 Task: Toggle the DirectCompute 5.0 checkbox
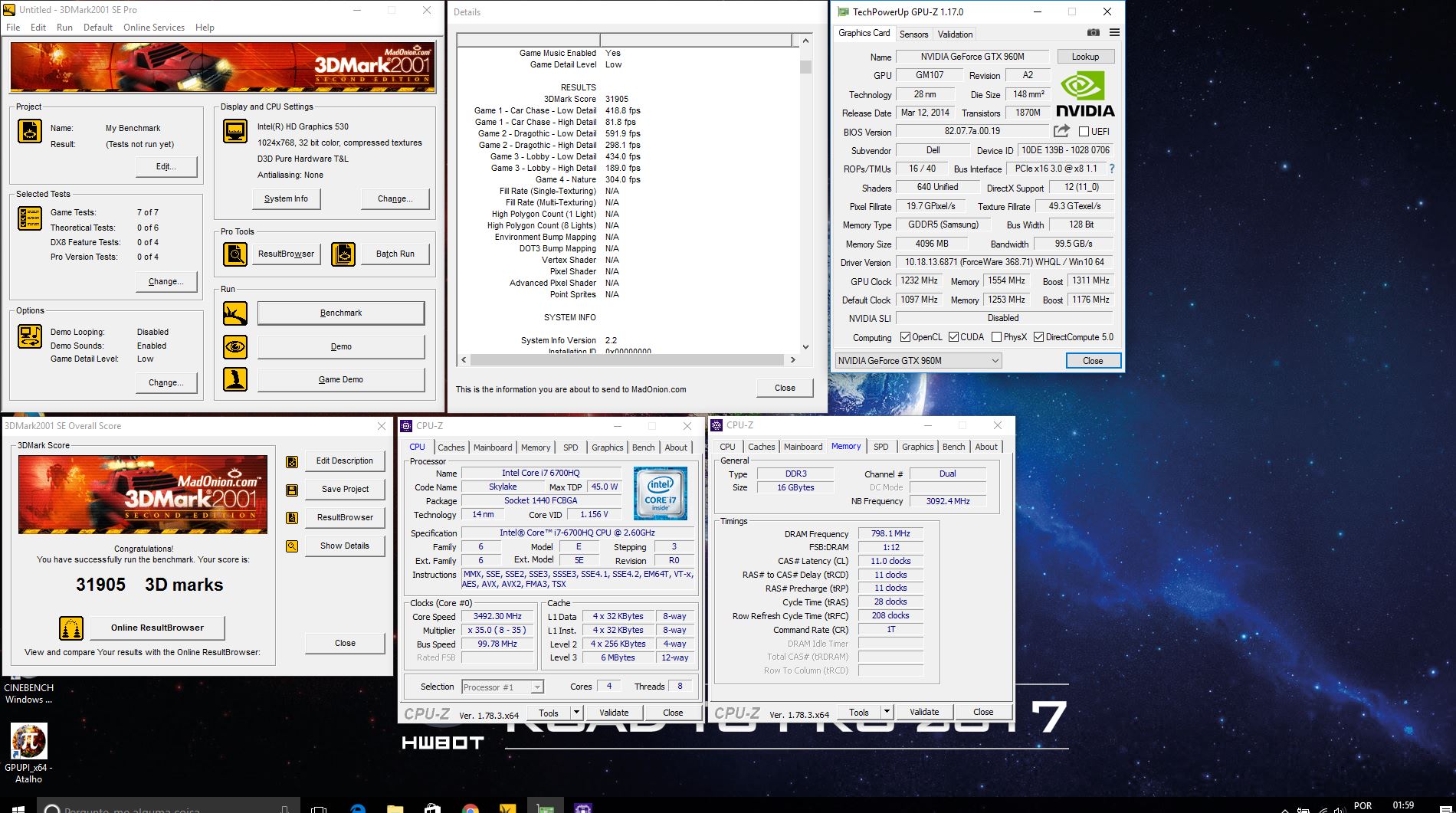(x=1038, y=337)
